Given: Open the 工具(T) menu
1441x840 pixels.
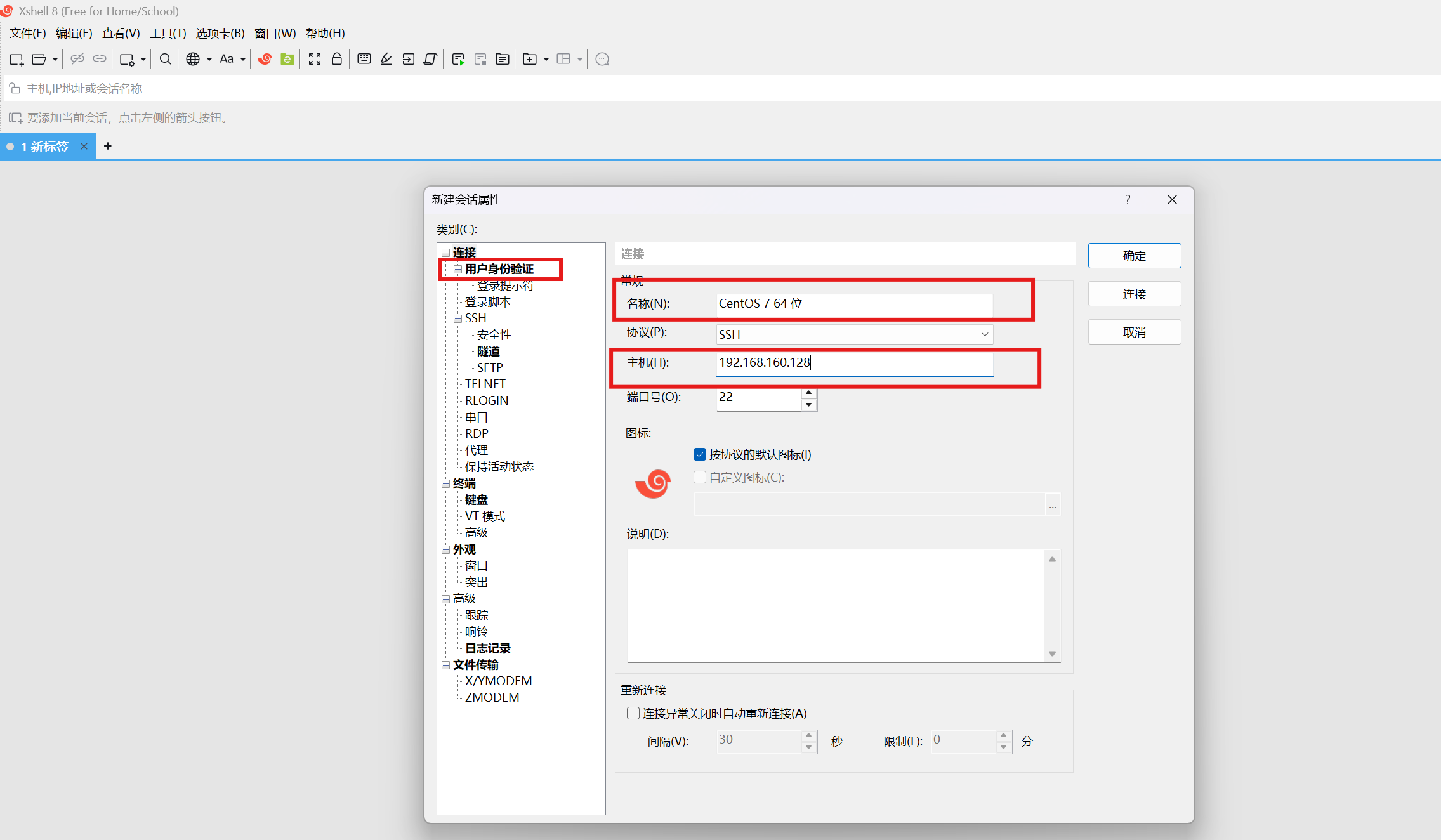Looking at the screenshot, I should tap(168, 33).
